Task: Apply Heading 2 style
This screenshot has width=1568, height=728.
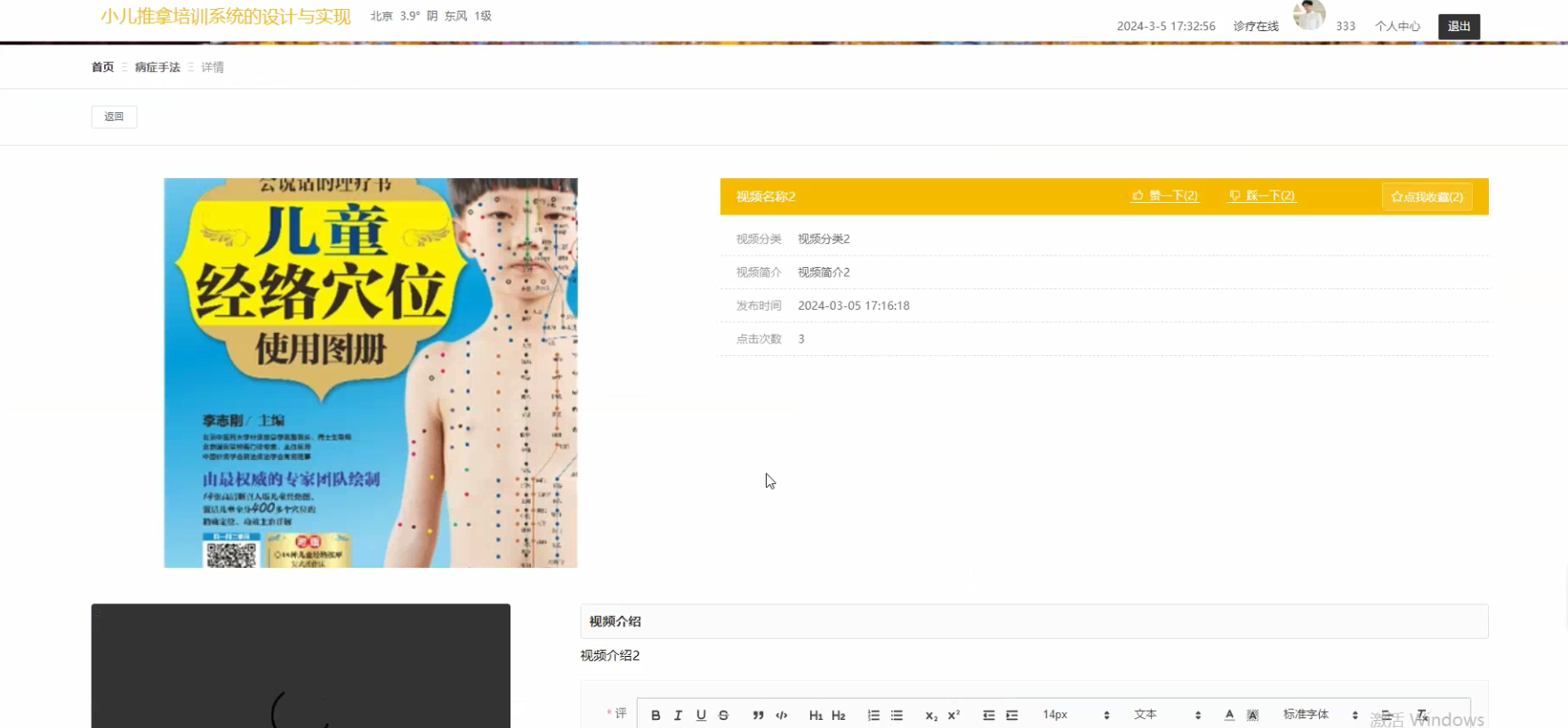Action: (x=838, y=715)
